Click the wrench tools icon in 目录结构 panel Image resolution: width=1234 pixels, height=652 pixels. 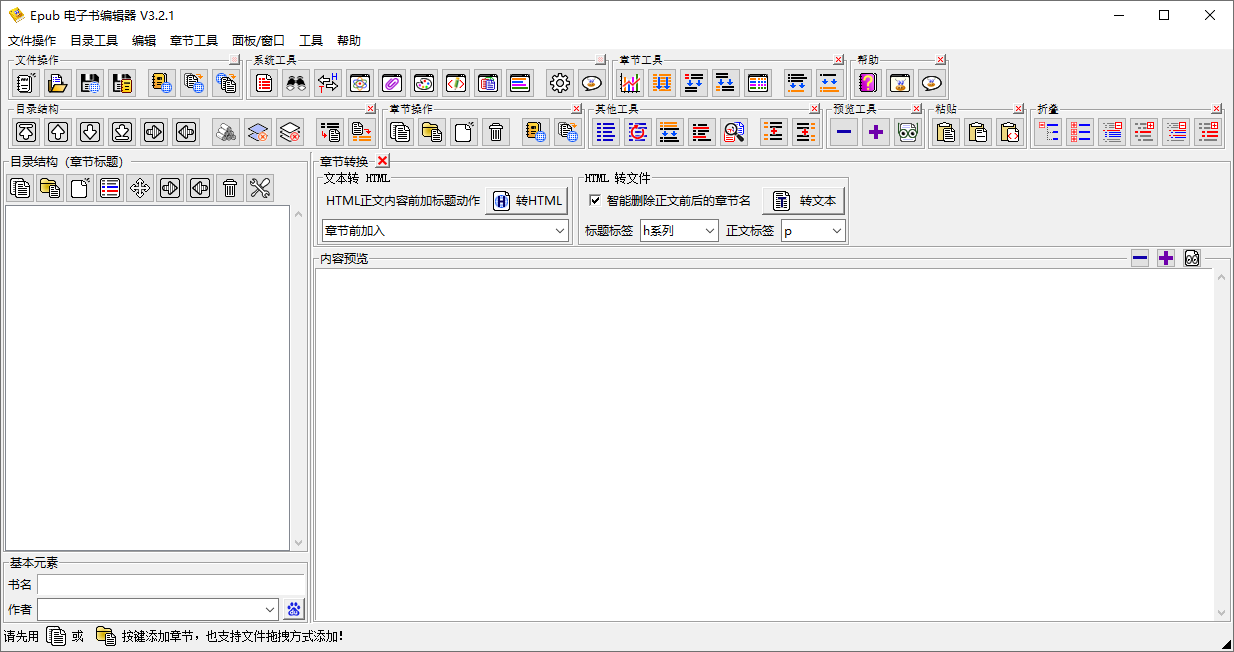point(260,188)
